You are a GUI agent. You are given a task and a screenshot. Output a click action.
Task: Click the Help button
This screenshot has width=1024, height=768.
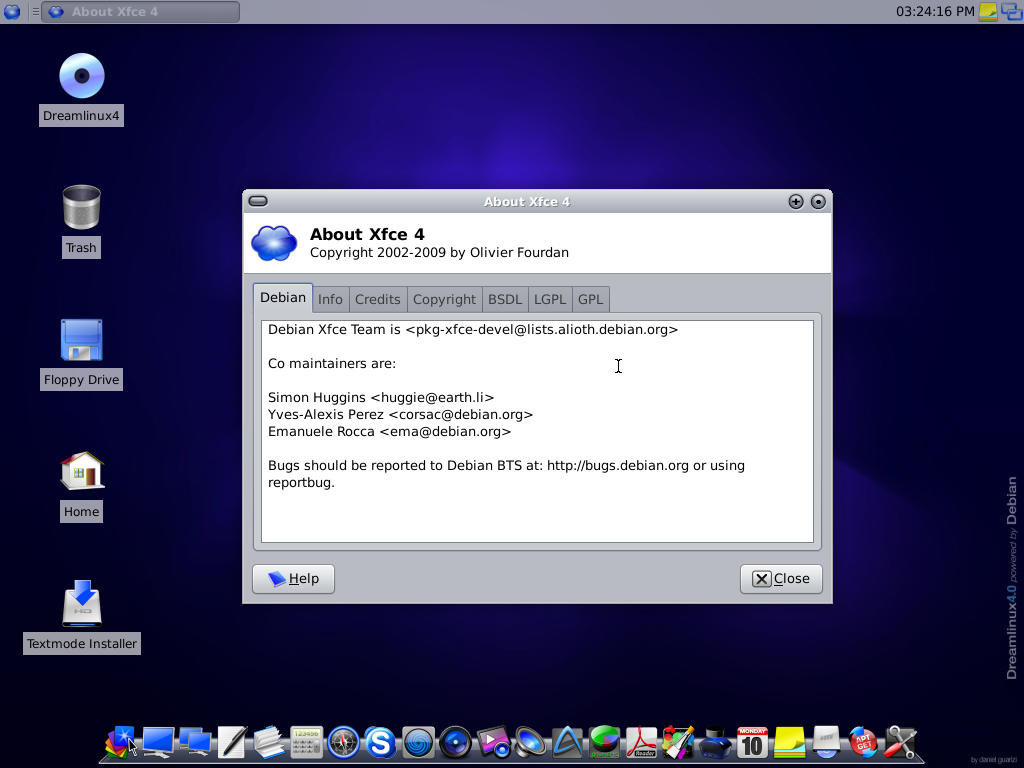point(293,579)
